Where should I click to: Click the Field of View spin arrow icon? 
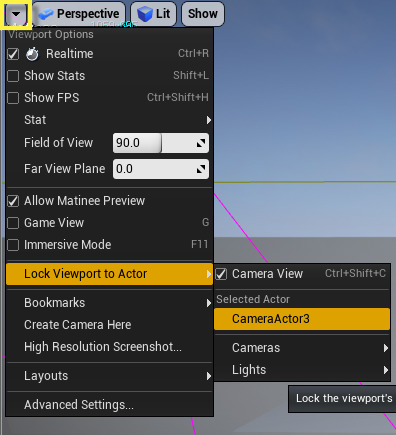[201, 143]
